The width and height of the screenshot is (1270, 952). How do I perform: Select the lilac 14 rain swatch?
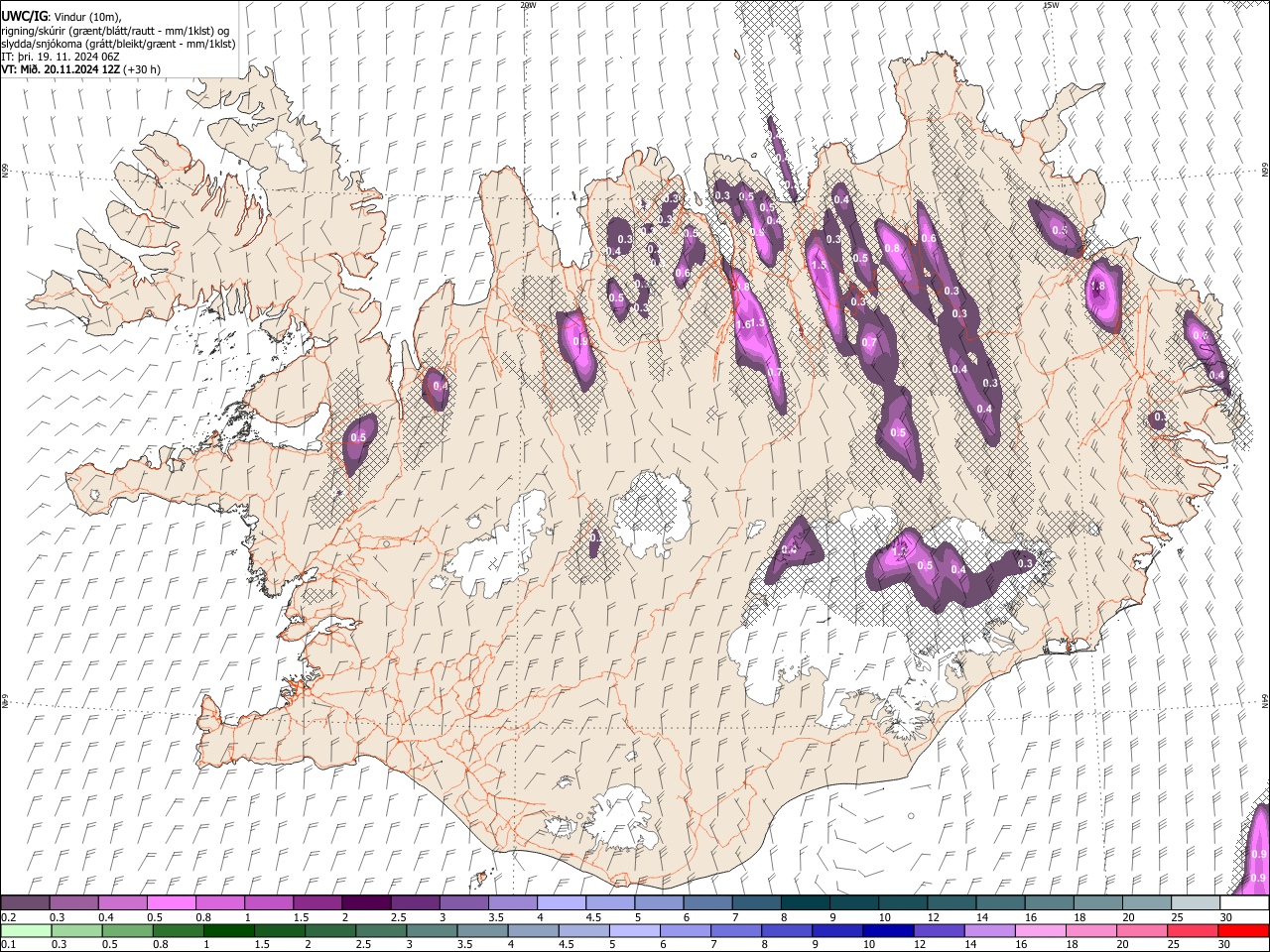(989, 930)
